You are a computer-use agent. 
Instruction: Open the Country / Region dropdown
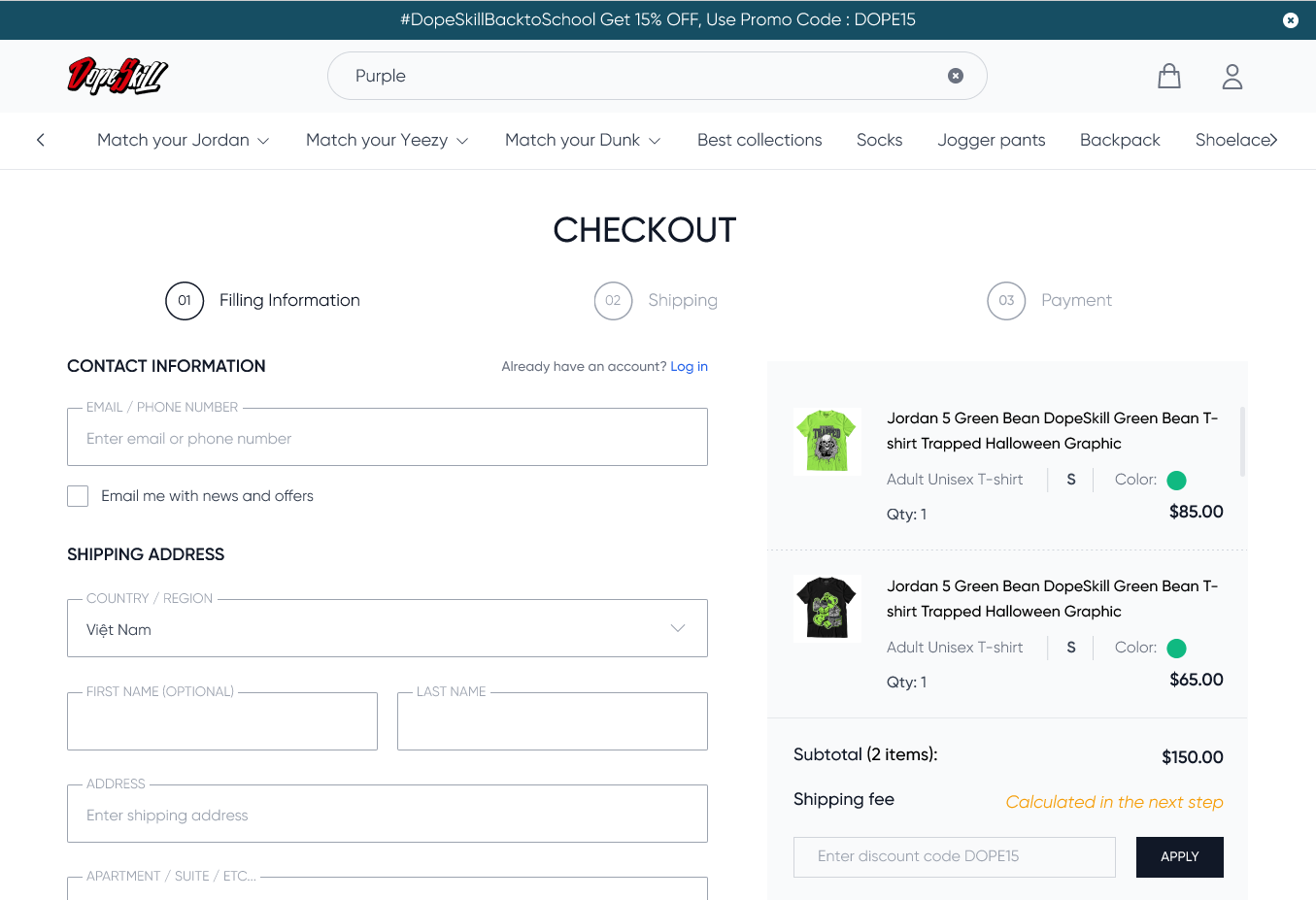point(387,629)
